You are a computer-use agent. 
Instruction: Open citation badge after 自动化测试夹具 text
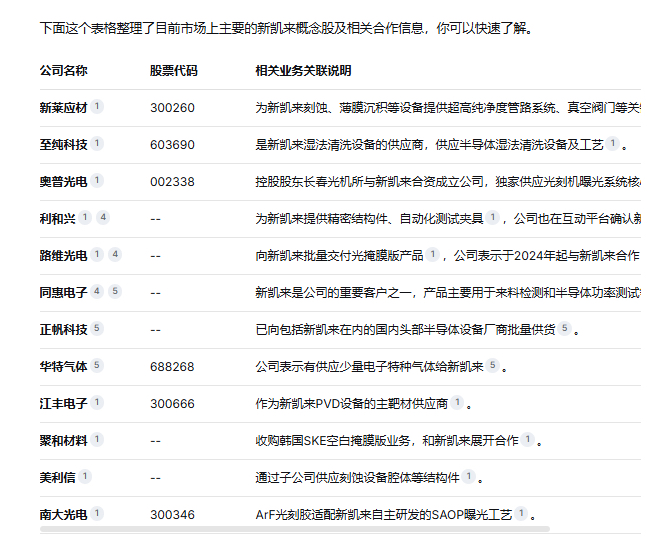tap(493, 218)
